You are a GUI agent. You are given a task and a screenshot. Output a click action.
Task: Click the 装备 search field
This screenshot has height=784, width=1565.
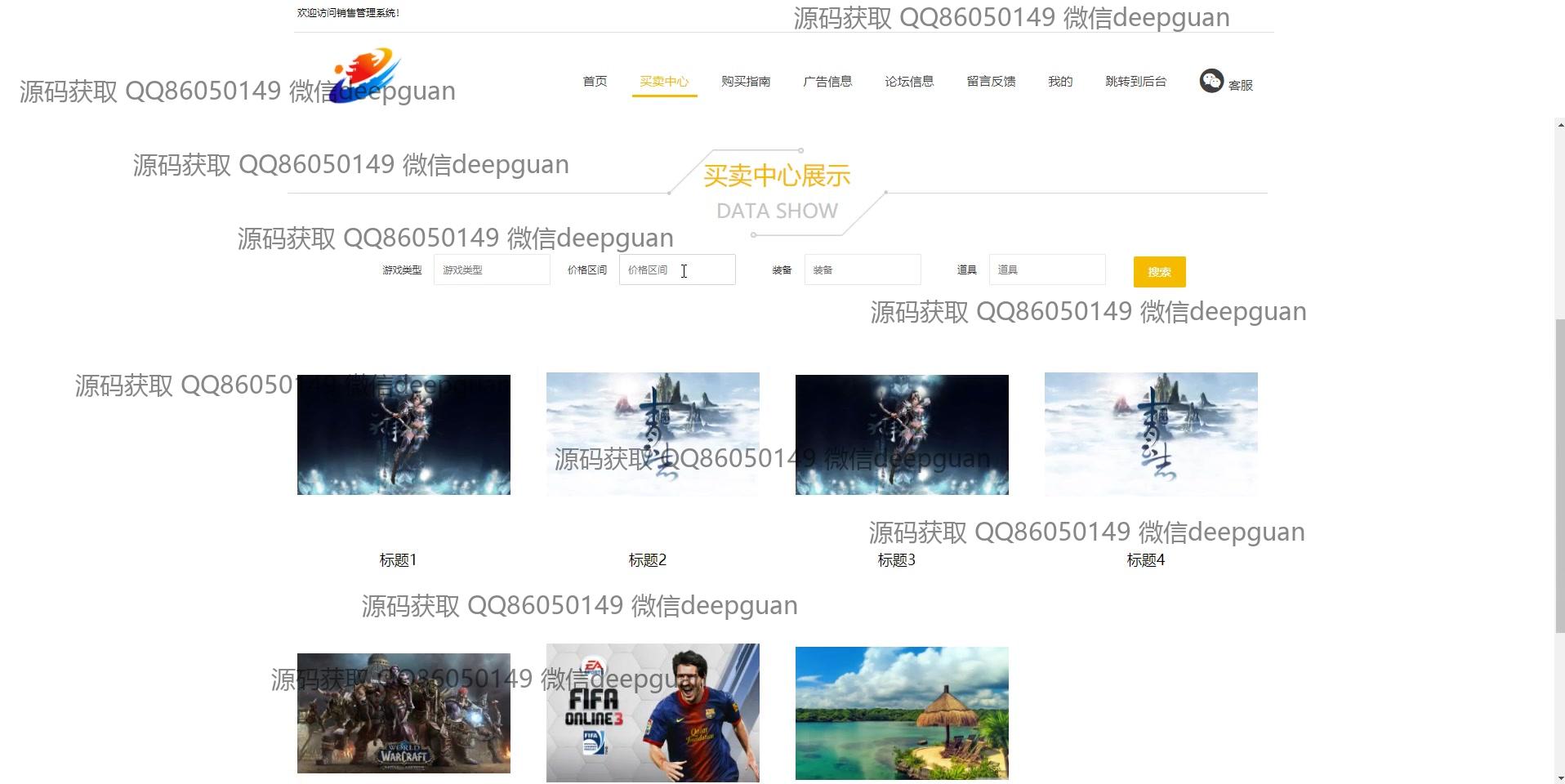coord(862,269)
